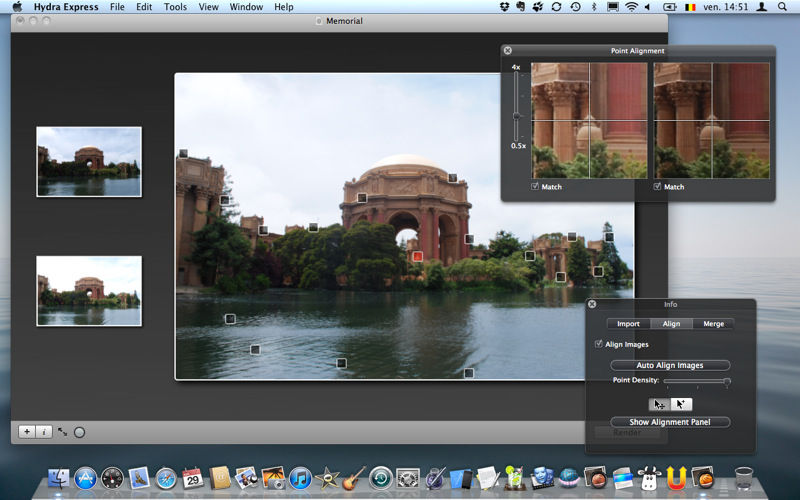
Task: Open the Tools menu
Action: [x=175, y=7]
